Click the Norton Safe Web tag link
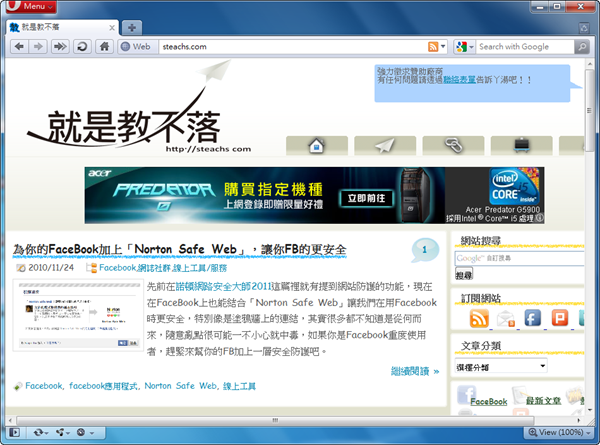 point(181,386)
